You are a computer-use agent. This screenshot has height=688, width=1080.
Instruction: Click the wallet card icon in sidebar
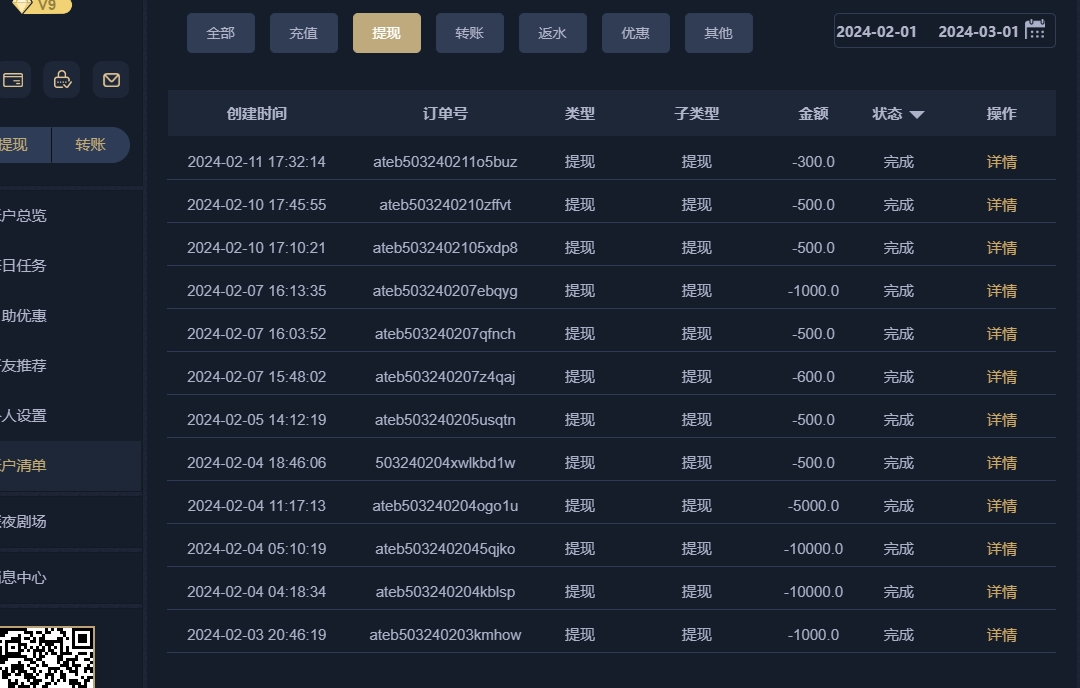(13, 80)
